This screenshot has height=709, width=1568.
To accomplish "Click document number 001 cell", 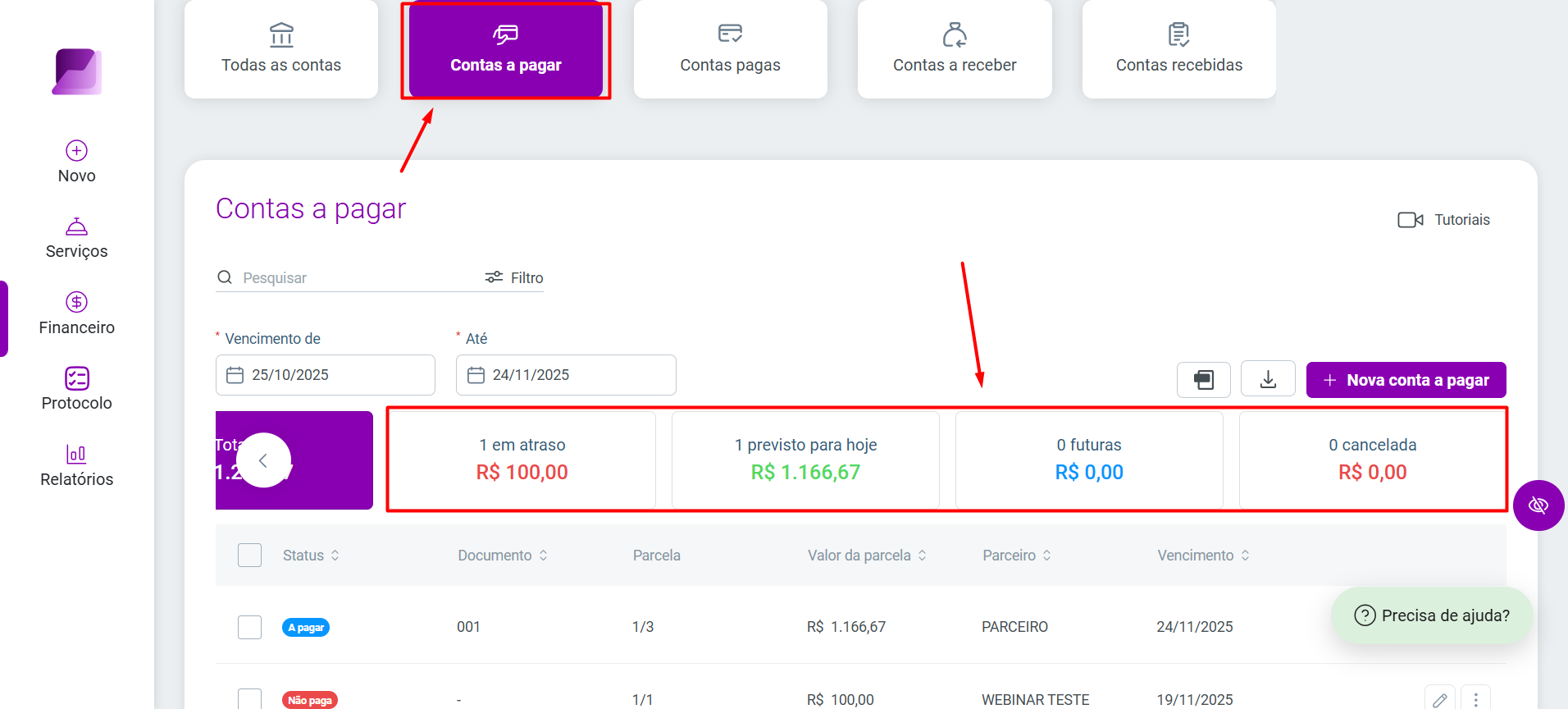I will pyautogui.click(x=468, y=627).
